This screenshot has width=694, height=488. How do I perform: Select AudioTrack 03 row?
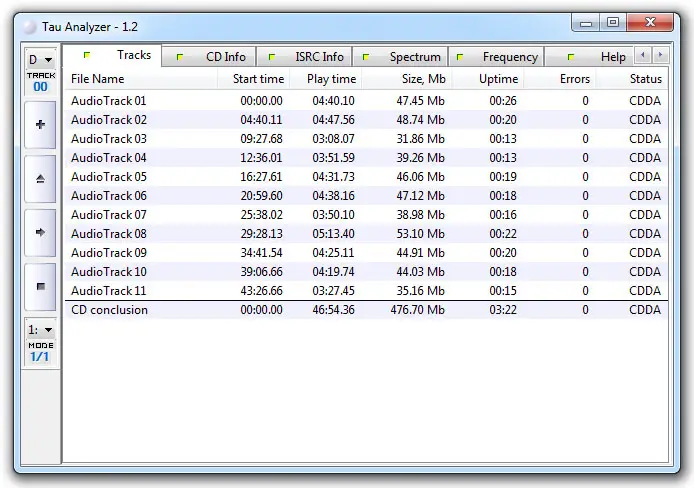(x=366, y=139)
